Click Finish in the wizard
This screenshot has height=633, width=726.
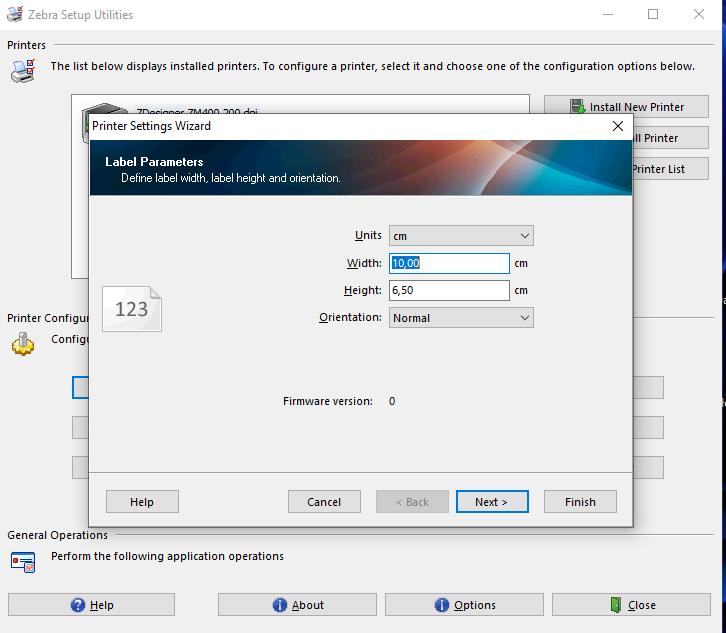(x=580, y=502)
